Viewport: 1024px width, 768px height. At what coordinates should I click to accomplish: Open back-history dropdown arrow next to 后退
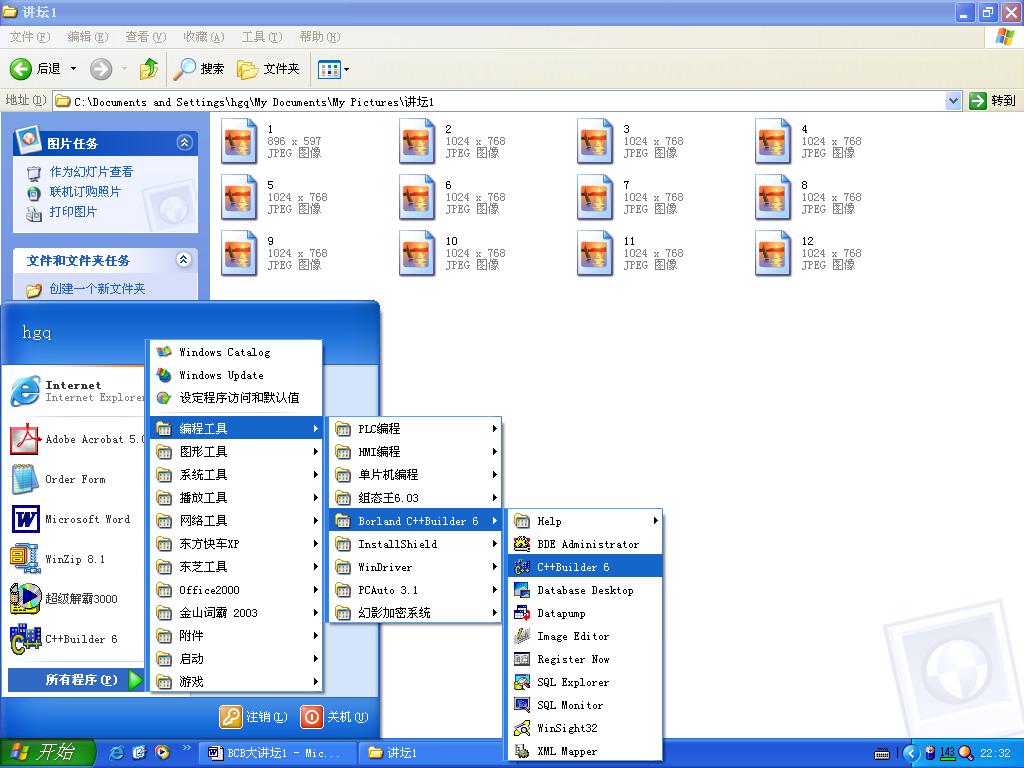pyautogui.click(x=73, y=69)
